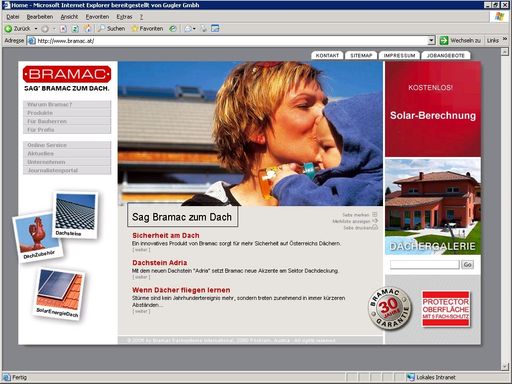This screenshot has height=384, width=512.
Task: Open the Dachstein Adria headline
Action: click(x=160, y=263)
